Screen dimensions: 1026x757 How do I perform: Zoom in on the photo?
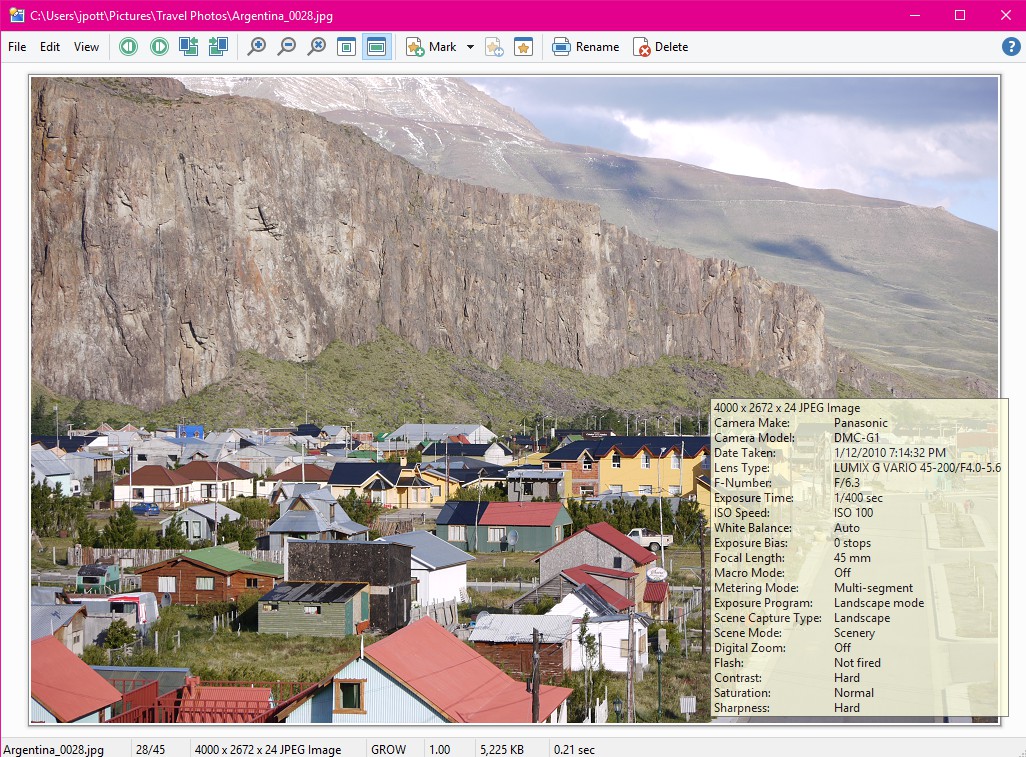click(257, 47)
